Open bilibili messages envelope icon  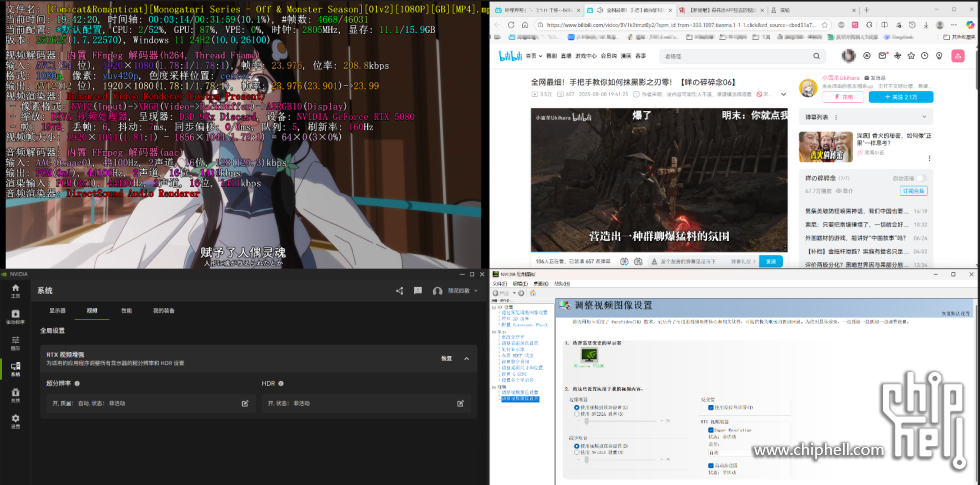pos(882,56)
